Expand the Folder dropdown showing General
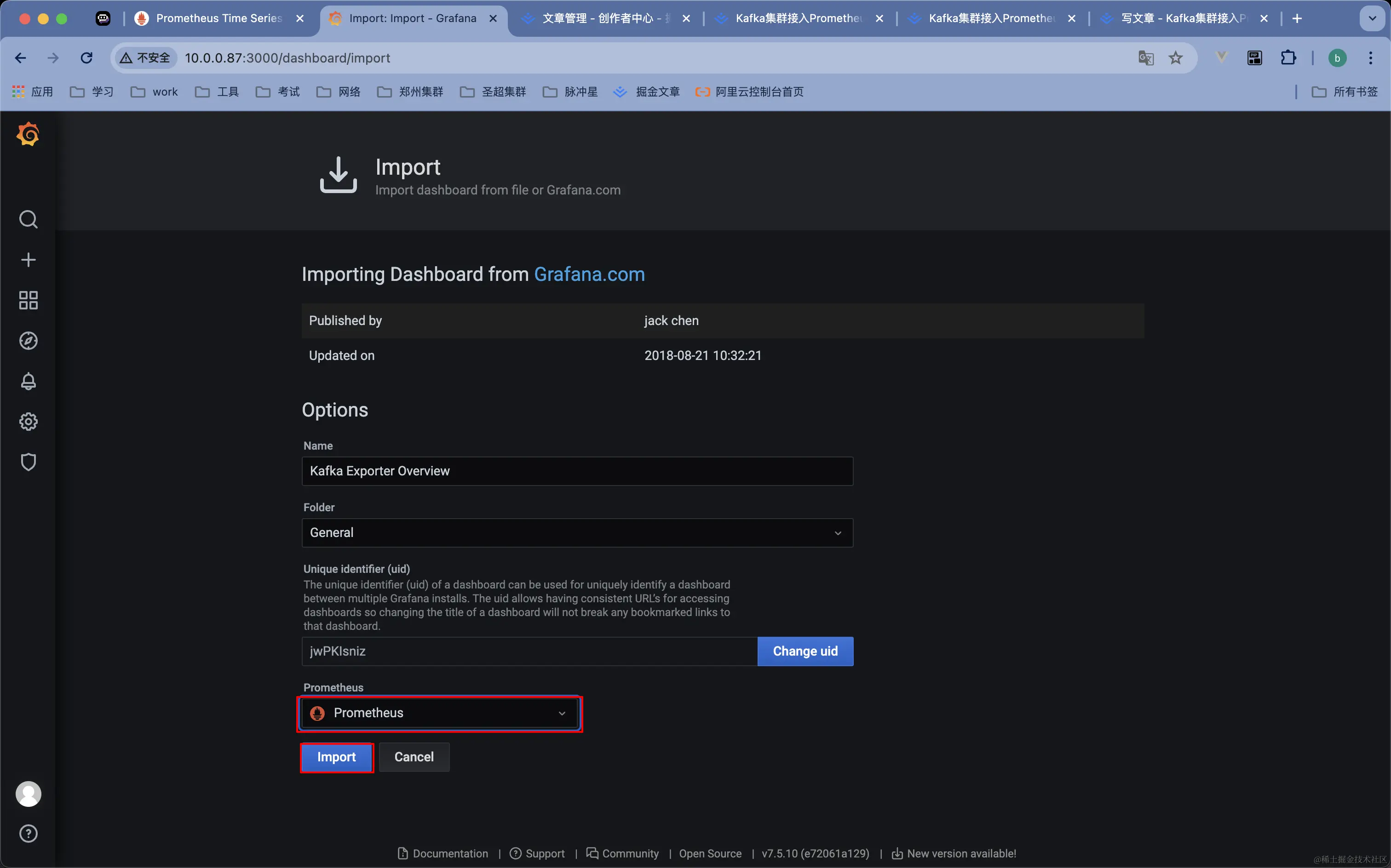Image resolution: width=1391 pixels, height=868 pixels. point(577,533)
